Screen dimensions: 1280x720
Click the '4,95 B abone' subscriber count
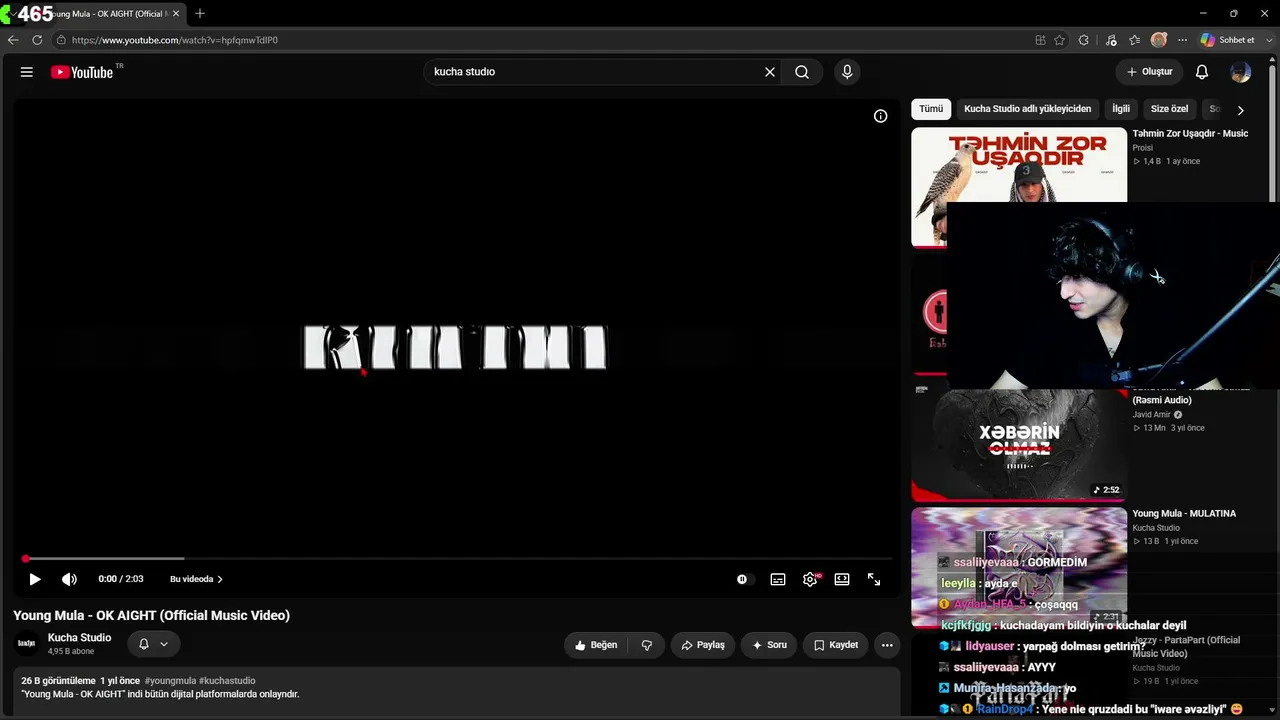[71, 651]
